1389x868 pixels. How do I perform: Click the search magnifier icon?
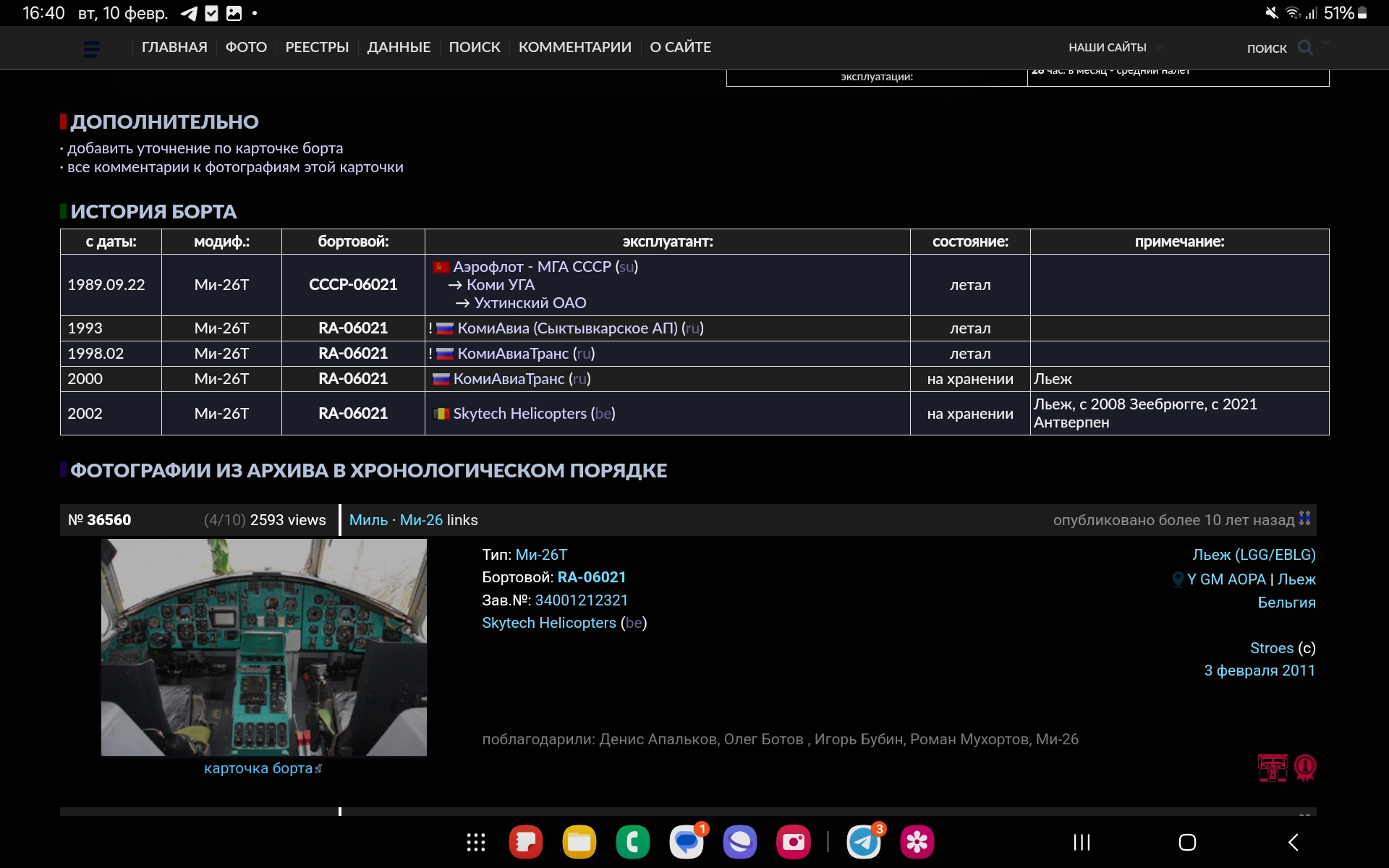[x=1305, y=48]
